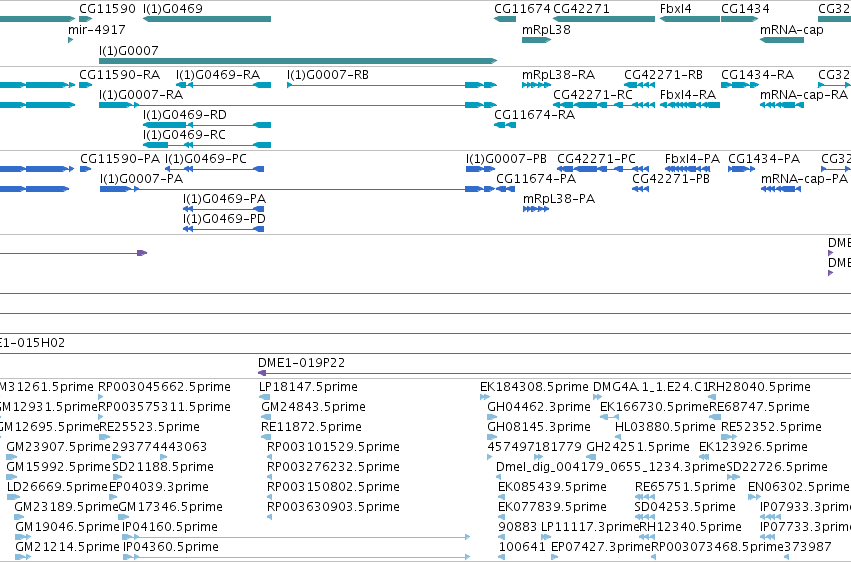Select transcript CG11590-RA

tap(119, 74)
